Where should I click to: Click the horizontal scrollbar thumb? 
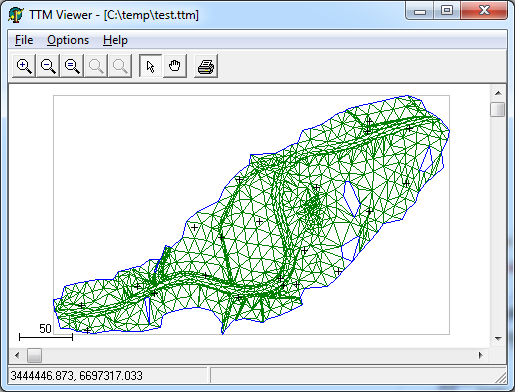34,355
